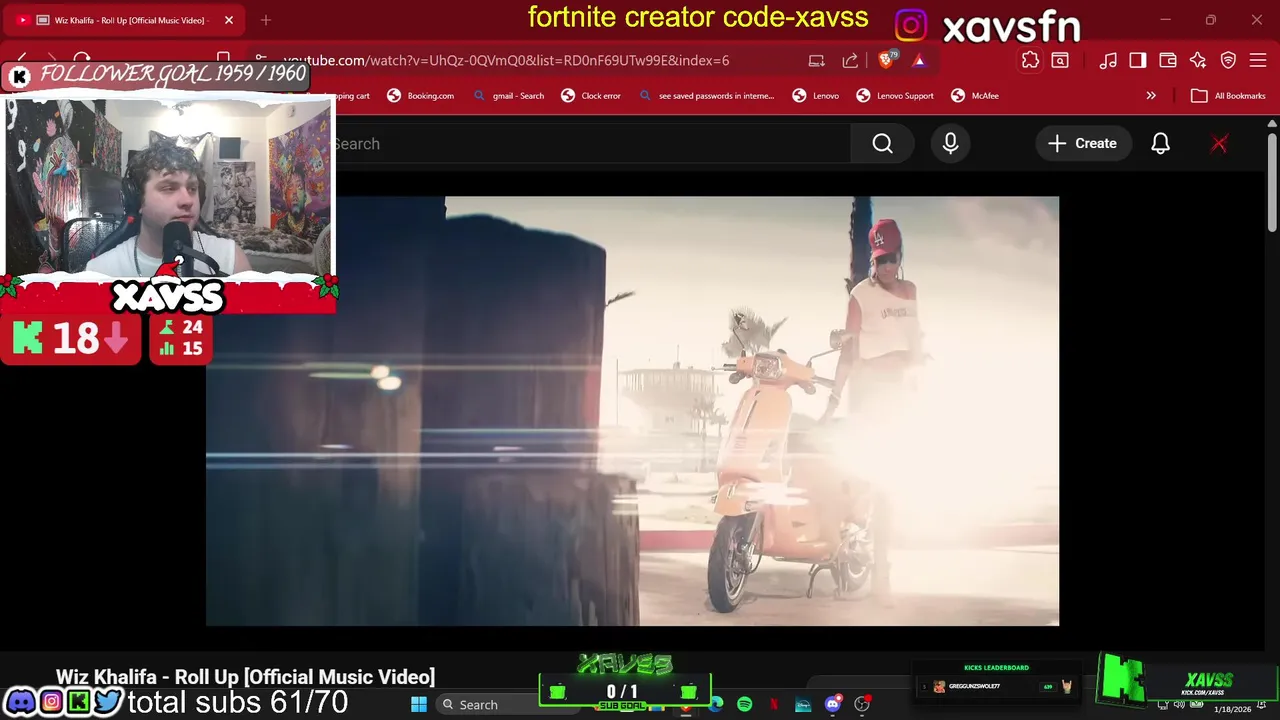
Task: Open the Lenovo Support bookmark
Action: pos(895,96)
